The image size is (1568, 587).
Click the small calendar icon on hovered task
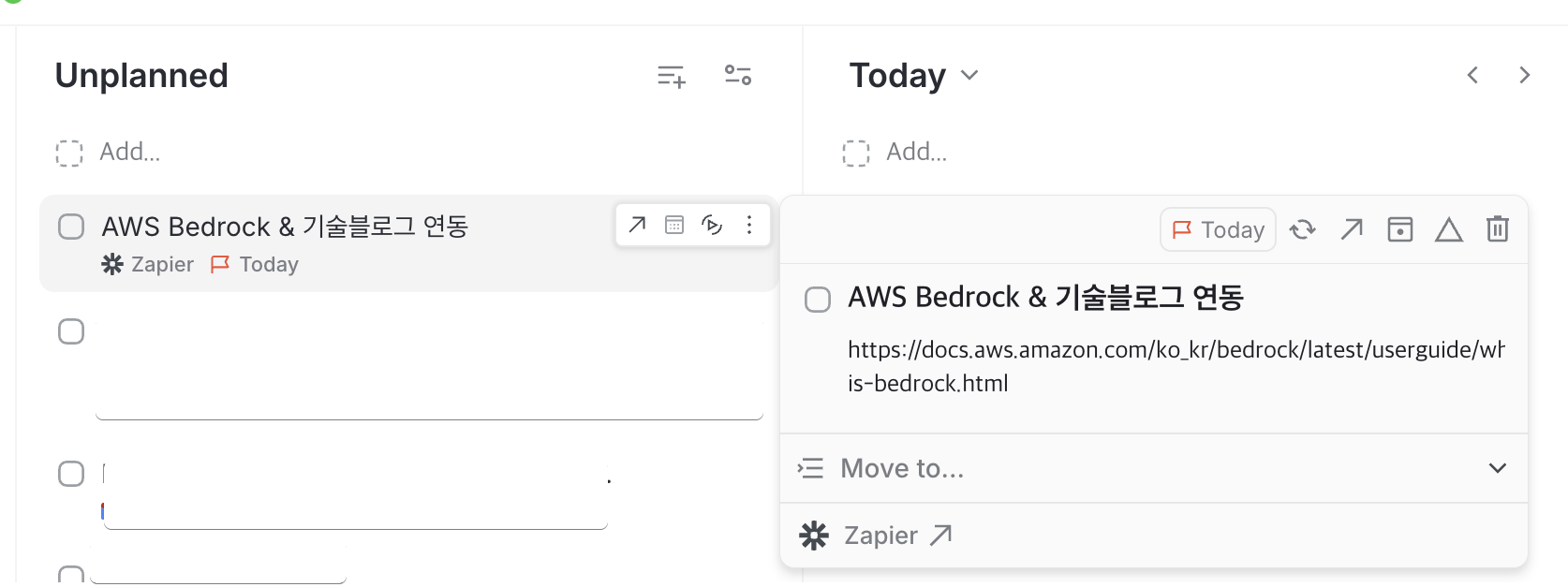click(x=674, y=225)
